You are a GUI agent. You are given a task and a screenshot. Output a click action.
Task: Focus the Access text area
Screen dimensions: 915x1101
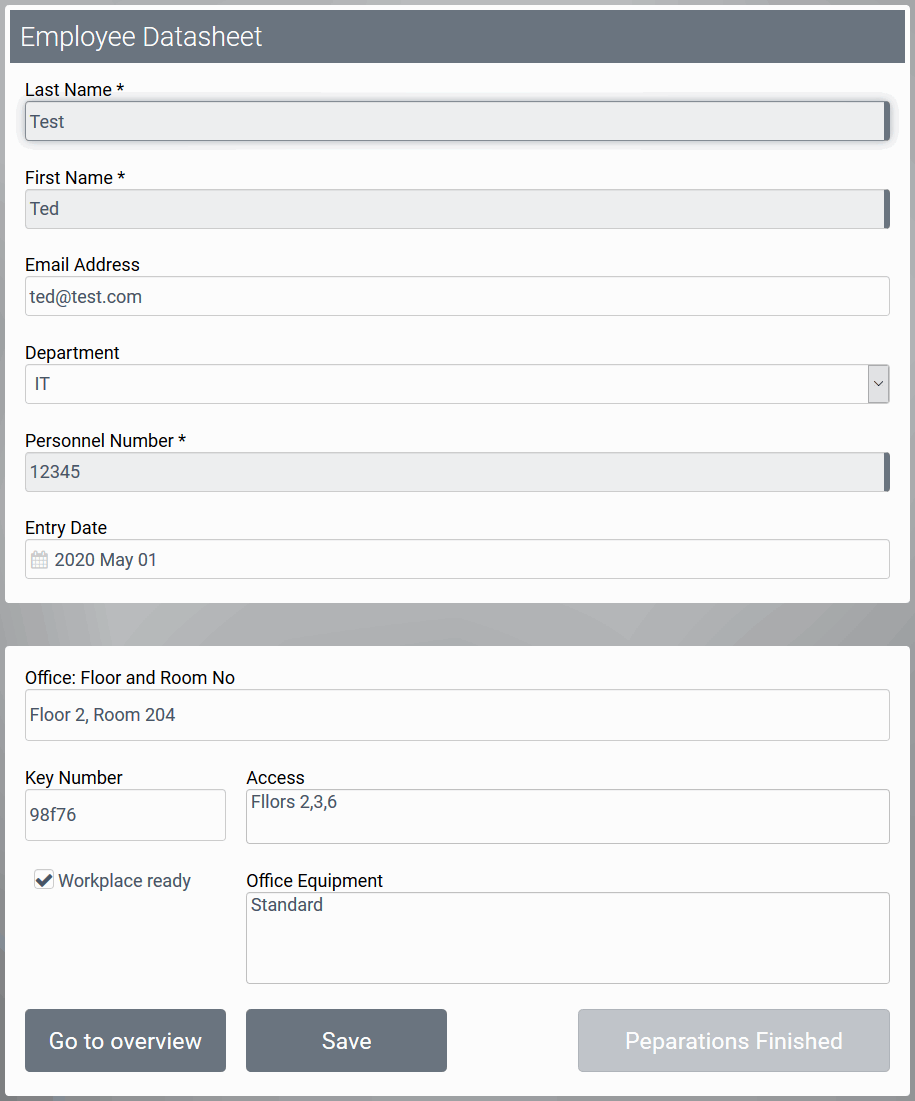tap(567, 816)
